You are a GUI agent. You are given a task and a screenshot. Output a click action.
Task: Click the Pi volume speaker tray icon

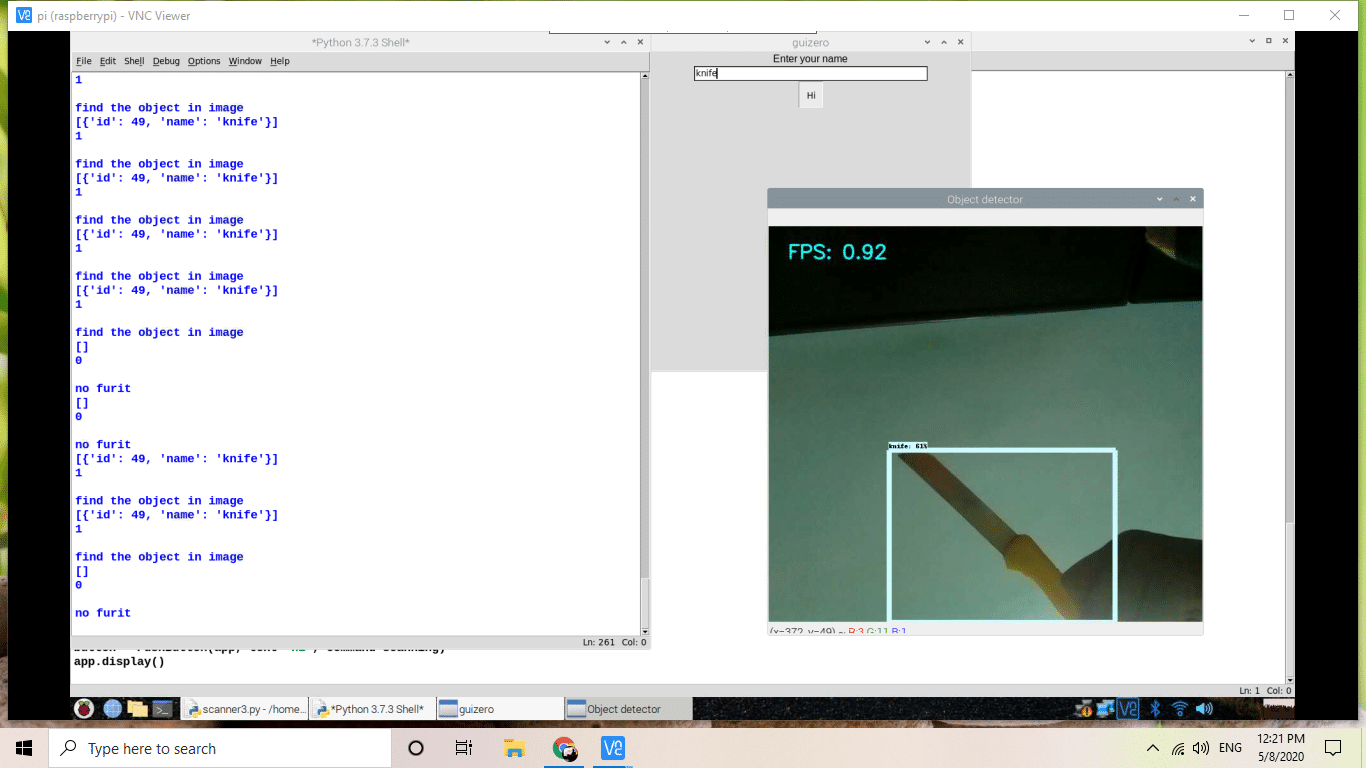(x=1204, y=709)
